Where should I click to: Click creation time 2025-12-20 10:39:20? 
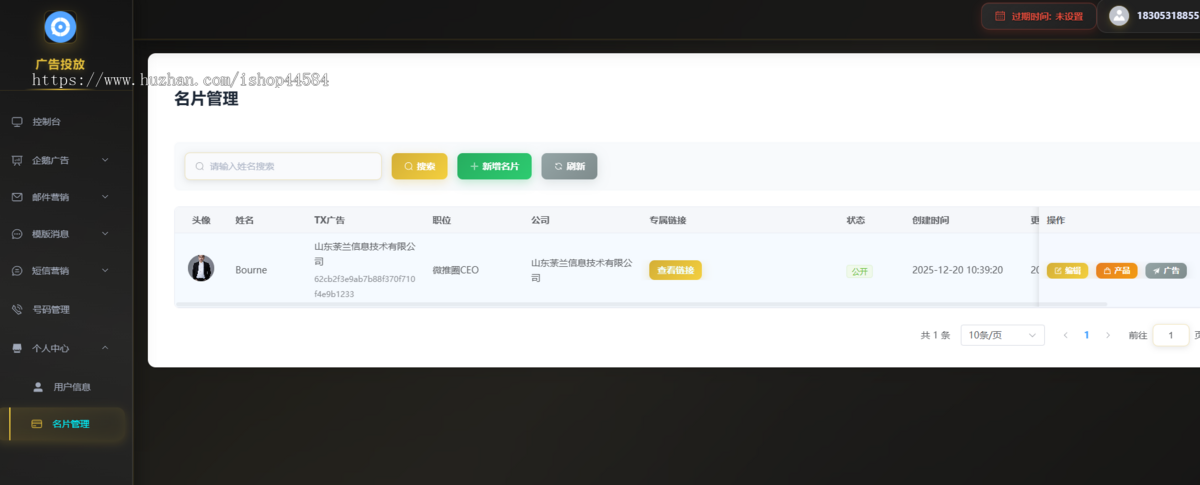957,270
